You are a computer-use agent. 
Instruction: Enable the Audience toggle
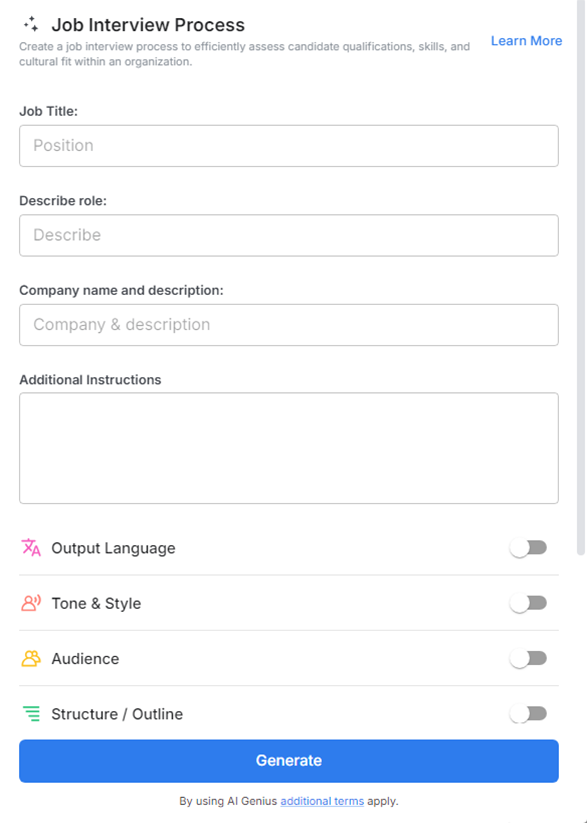click(529, 658)
